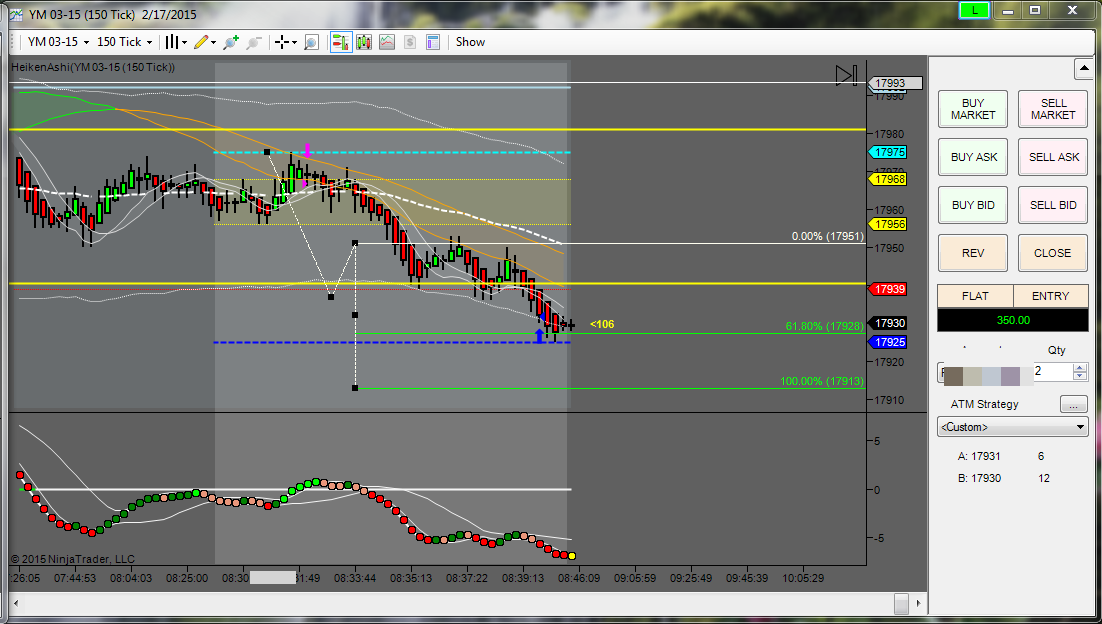The height and width of the screenshot is (624, 1102).
Task: Click the 100.00% (17913) Fibonacci label
Action: [822, 382]
